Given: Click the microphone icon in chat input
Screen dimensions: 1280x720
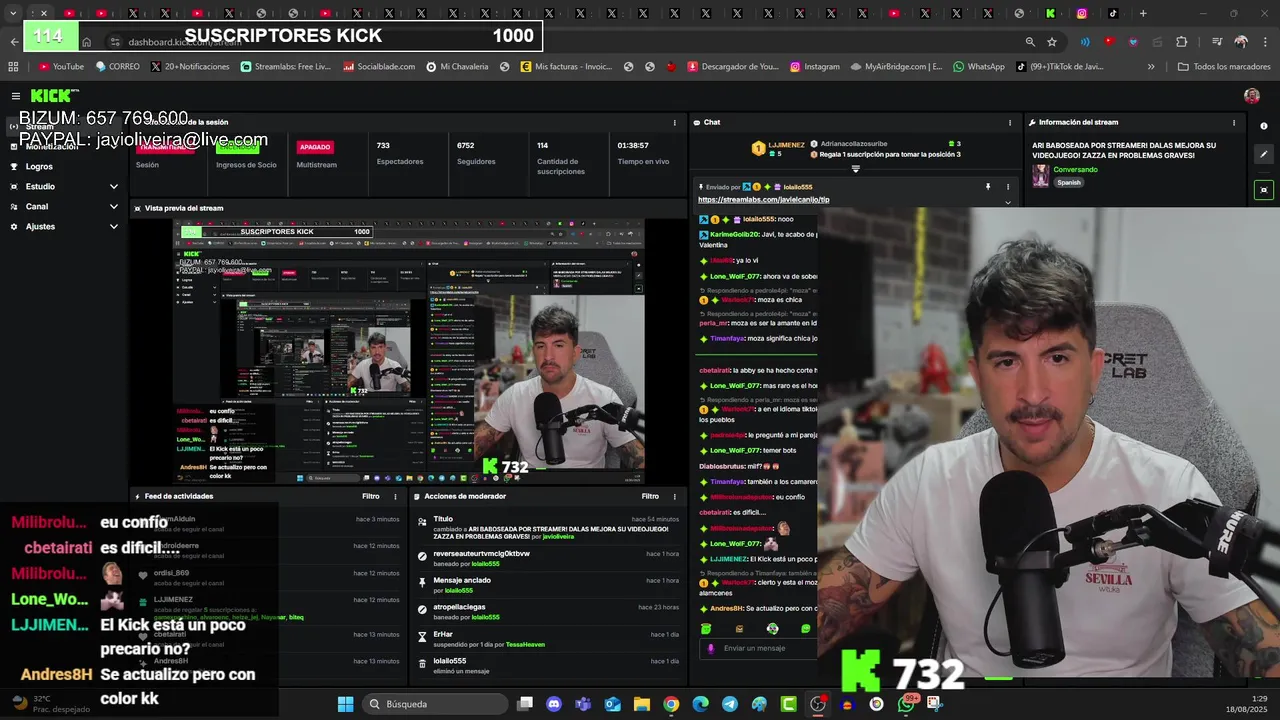Looking at the screenshot, I should 712,648.
